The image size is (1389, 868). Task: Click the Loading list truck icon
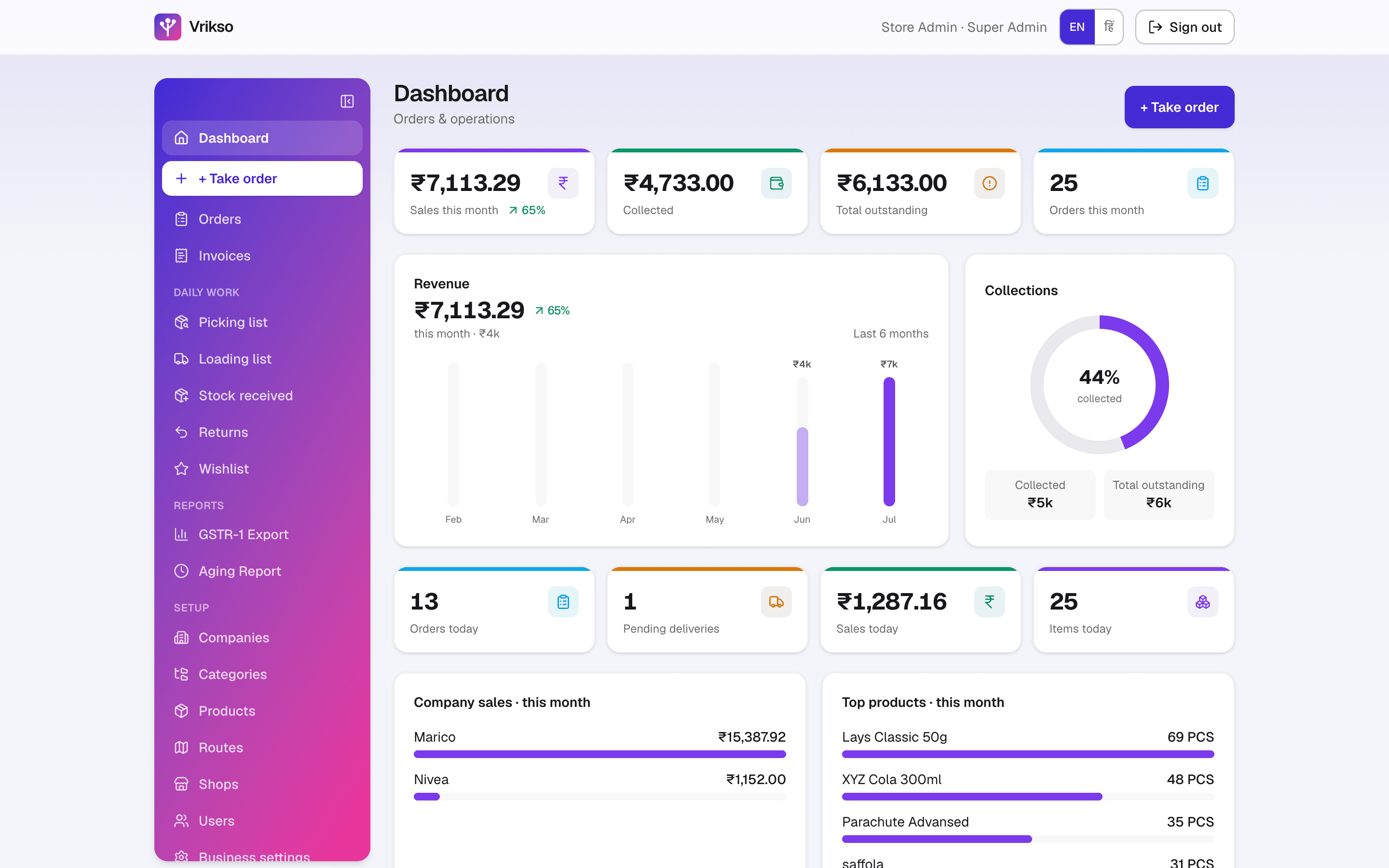[181, 359]
